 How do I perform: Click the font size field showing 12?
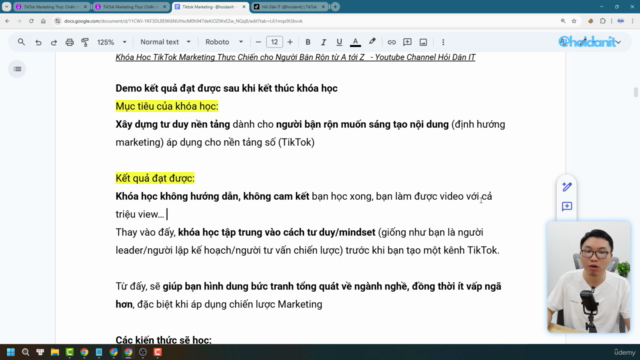point(274,42)
